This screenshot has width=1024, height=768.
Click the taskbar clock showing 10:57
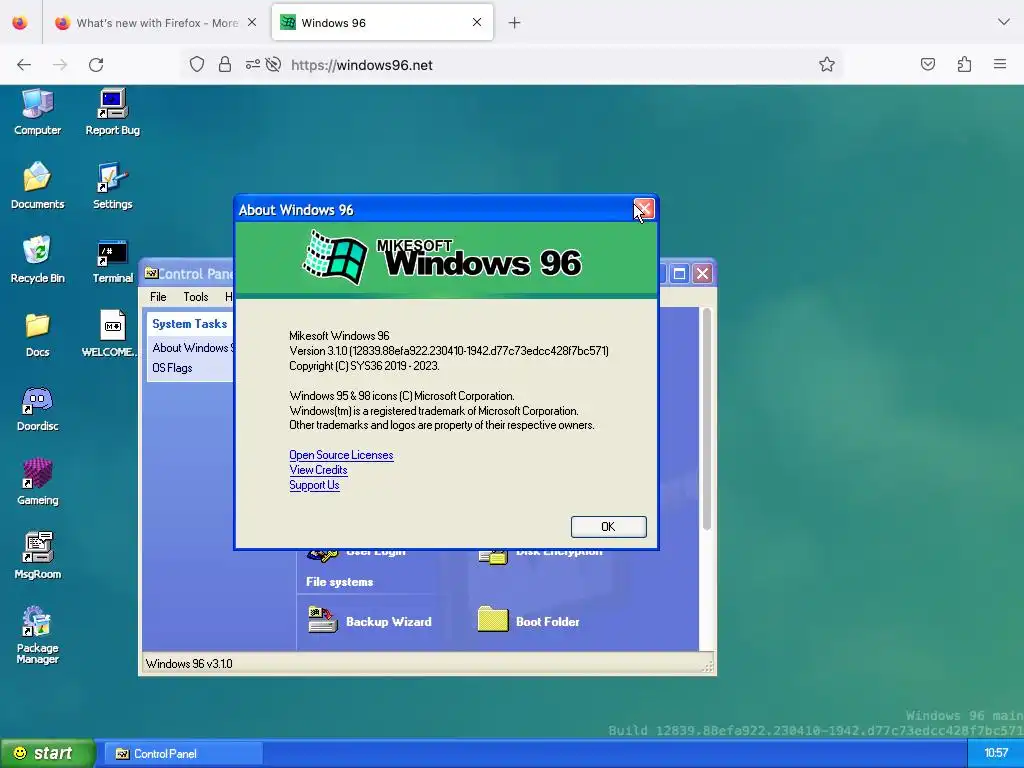click(x=995, y=753)
